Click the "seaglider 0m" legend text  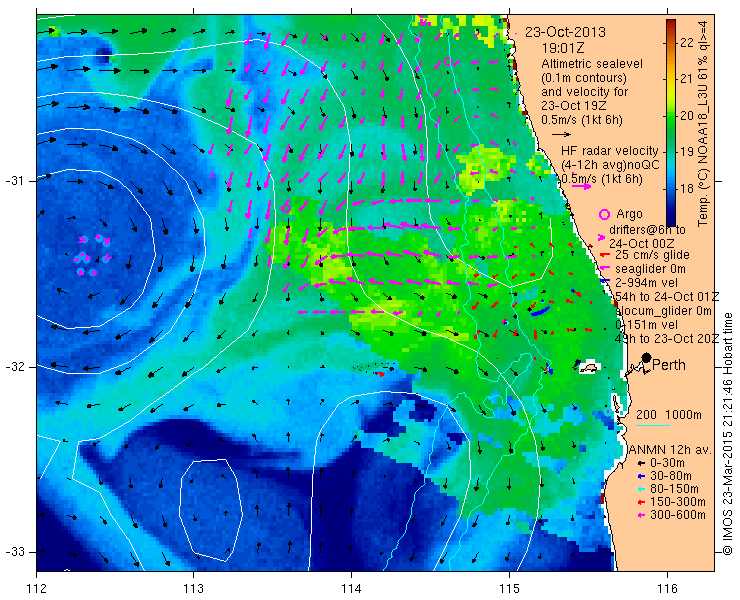[x=650, y=269]
